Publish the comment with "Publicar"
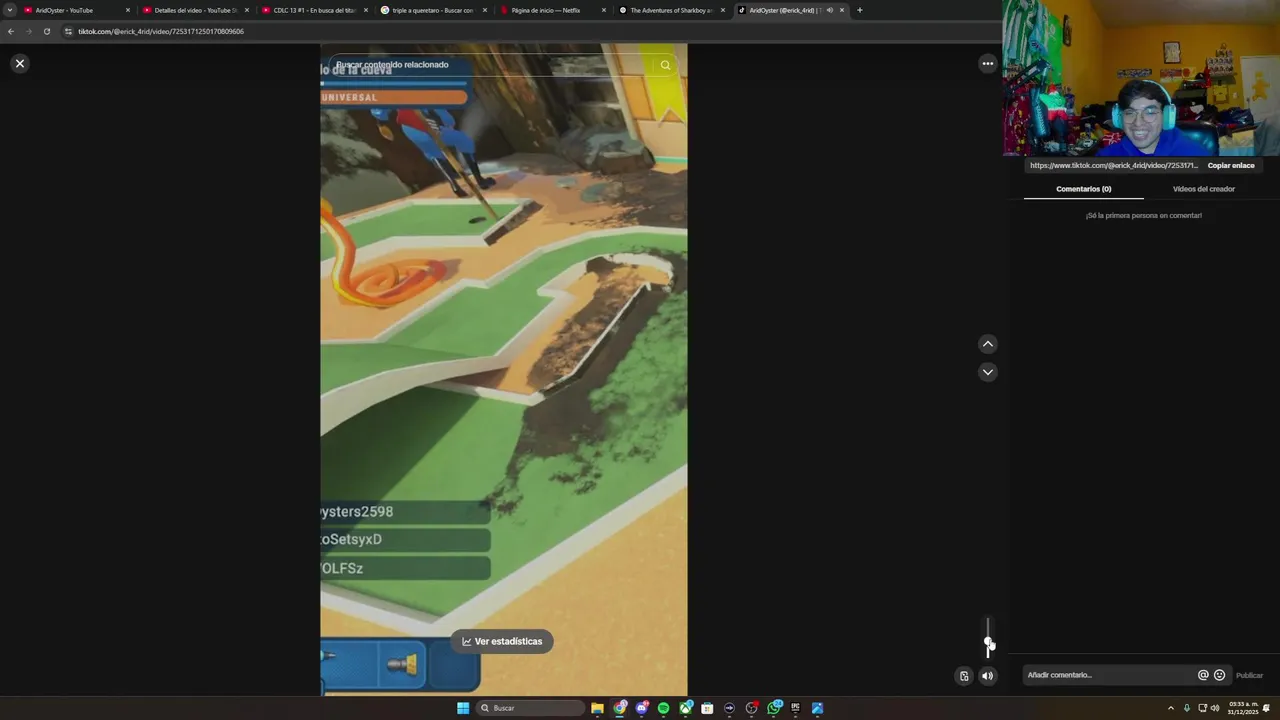The width and height of the screenshot is (1280, 720). 1249,675
